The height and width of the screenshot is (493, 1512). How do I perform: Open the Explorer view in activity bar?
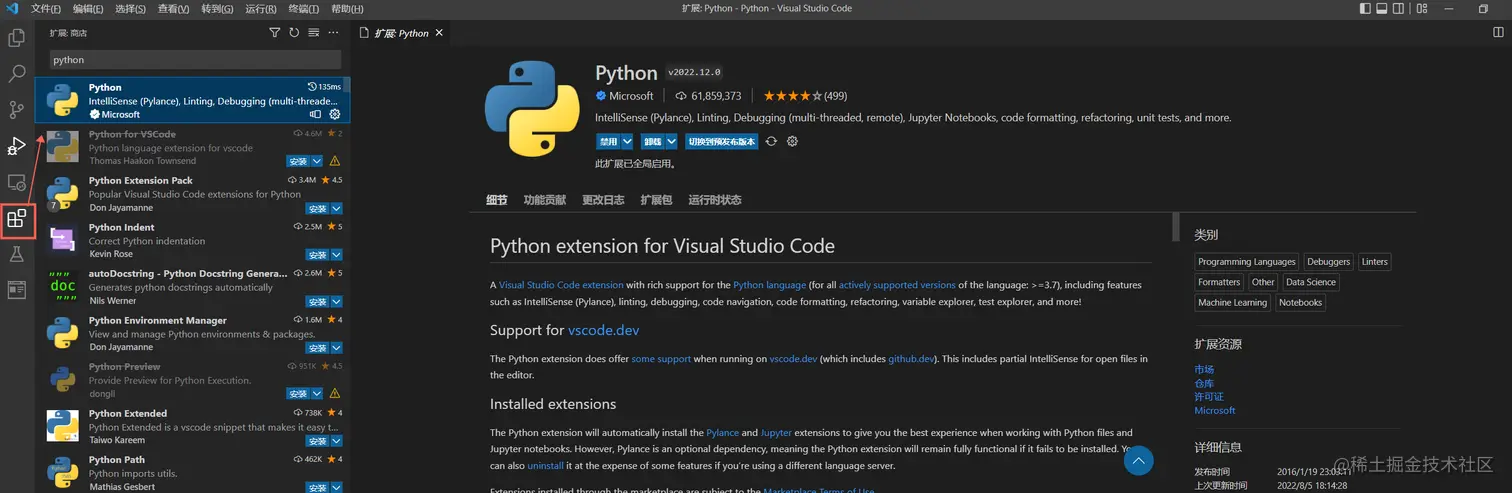point(16,38)
